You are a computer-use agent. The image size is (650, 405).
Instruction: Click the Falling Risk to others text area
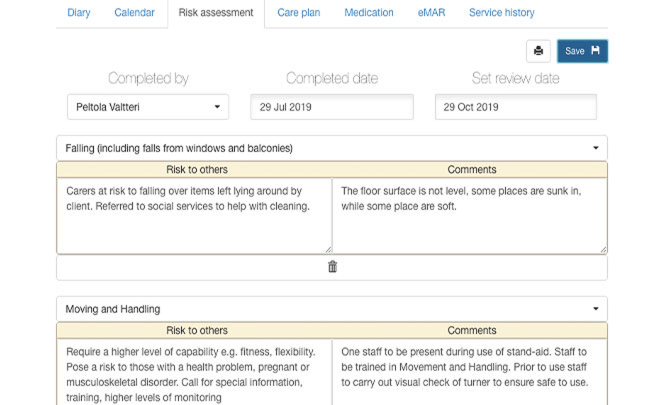[194, 216]
